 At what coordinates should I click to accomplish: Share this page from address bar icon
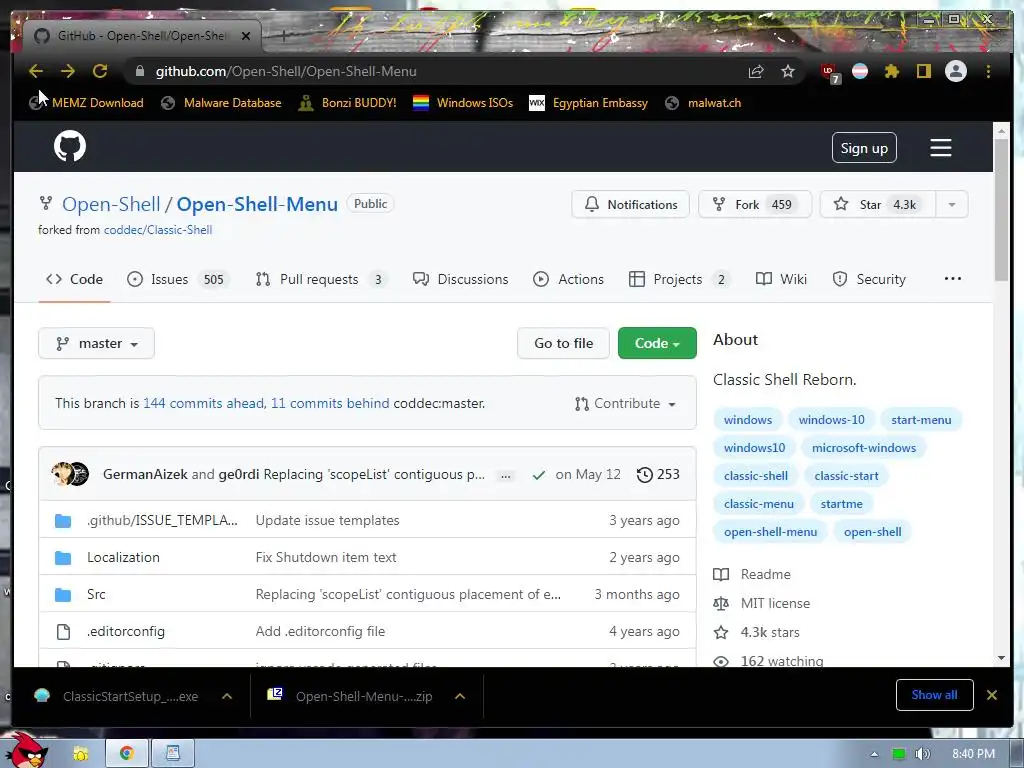[x=756, y=71]
